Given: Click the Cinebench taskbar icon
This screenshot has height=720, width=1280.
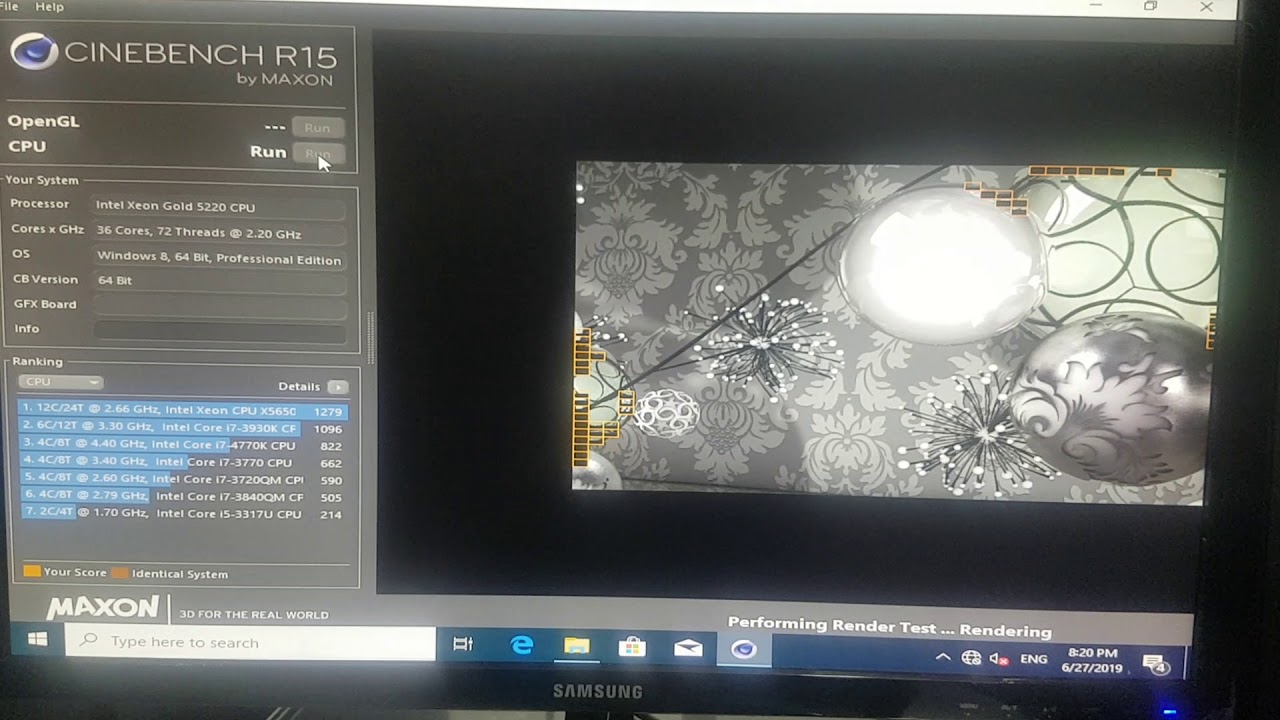Looking at the screenshot, I should 743,649.
